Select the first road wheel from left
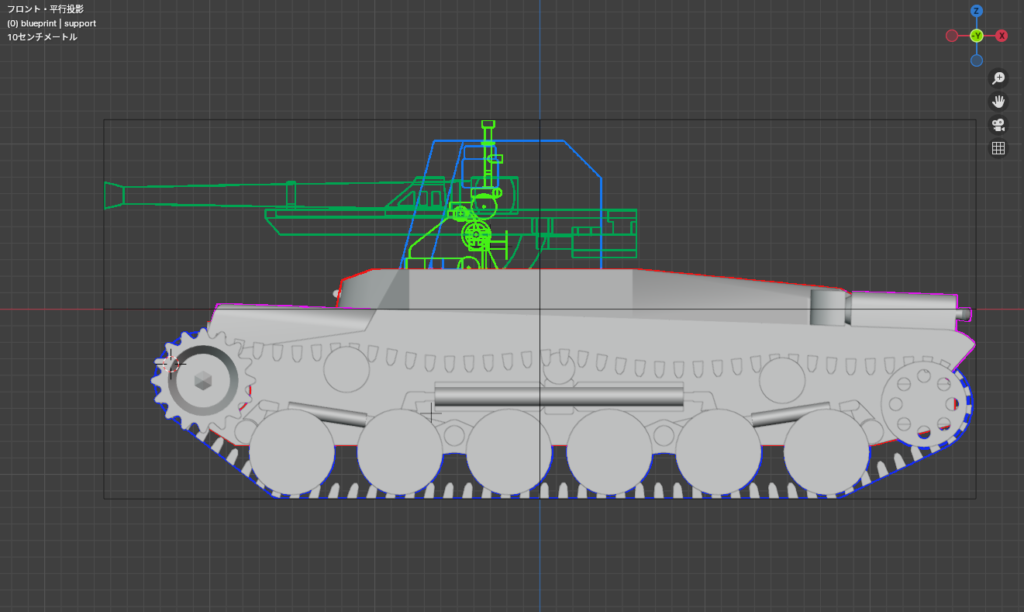 [x=291, y=452]
